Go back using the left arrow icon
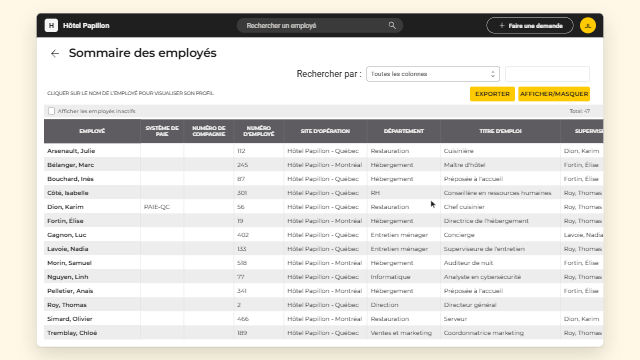This screenshot has height=360, width=640. (x=55, y=53)
